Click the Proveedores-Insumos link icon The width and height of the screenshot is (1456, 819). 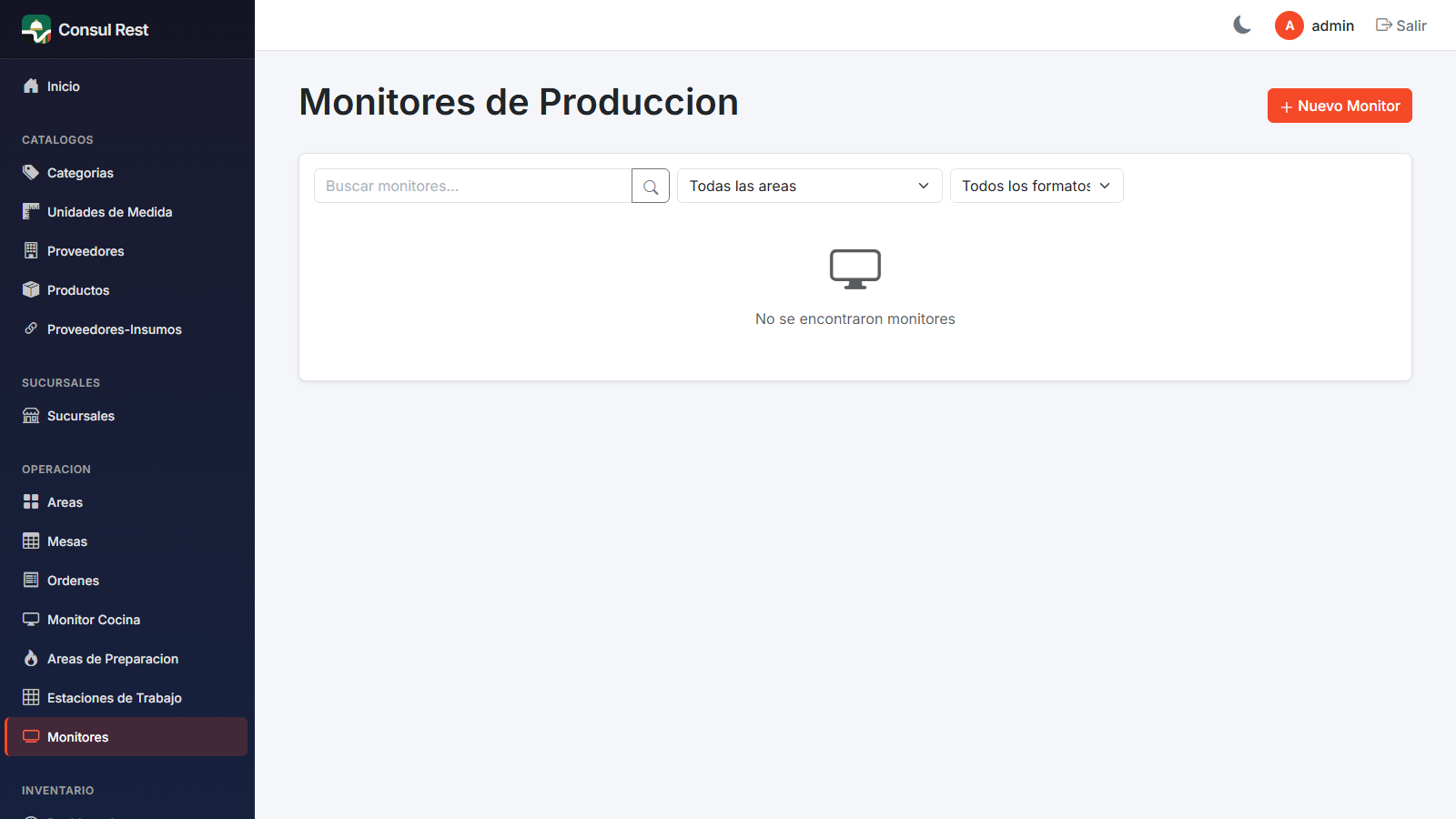coord(31,329)
